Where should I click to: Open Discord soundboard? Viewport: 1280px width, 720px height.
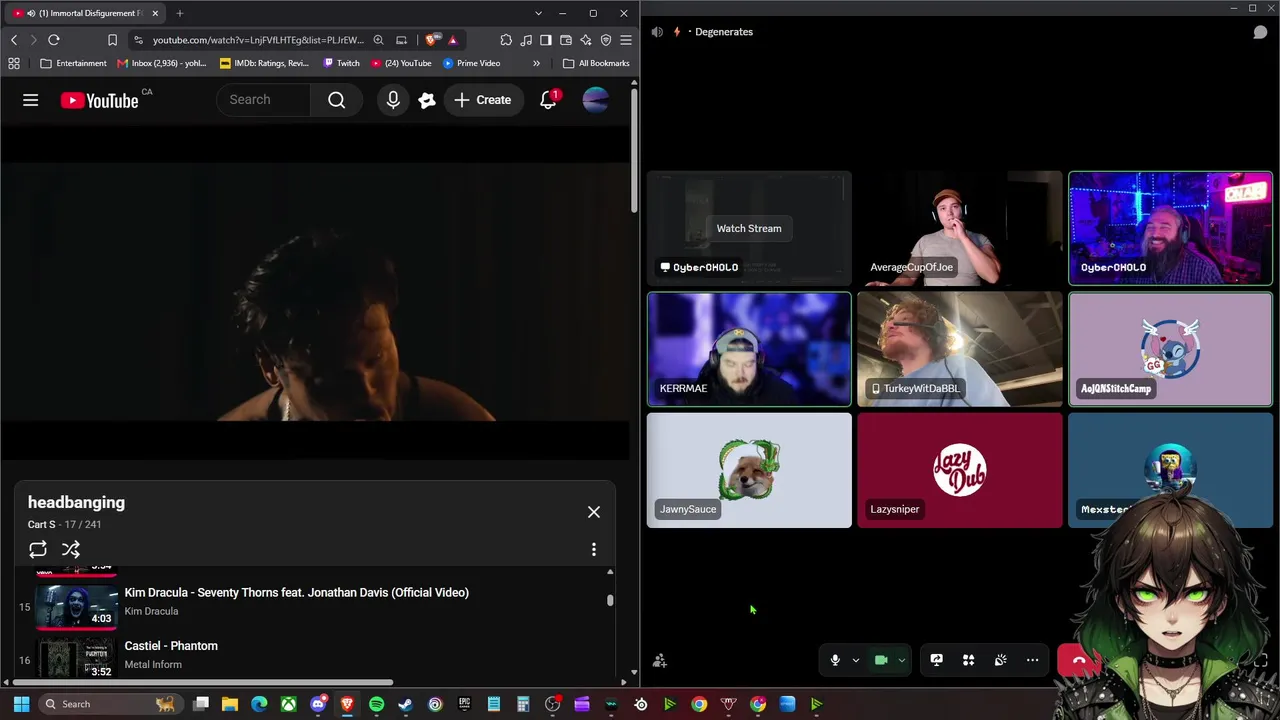pyautogui.click(x=1000, y=660)
